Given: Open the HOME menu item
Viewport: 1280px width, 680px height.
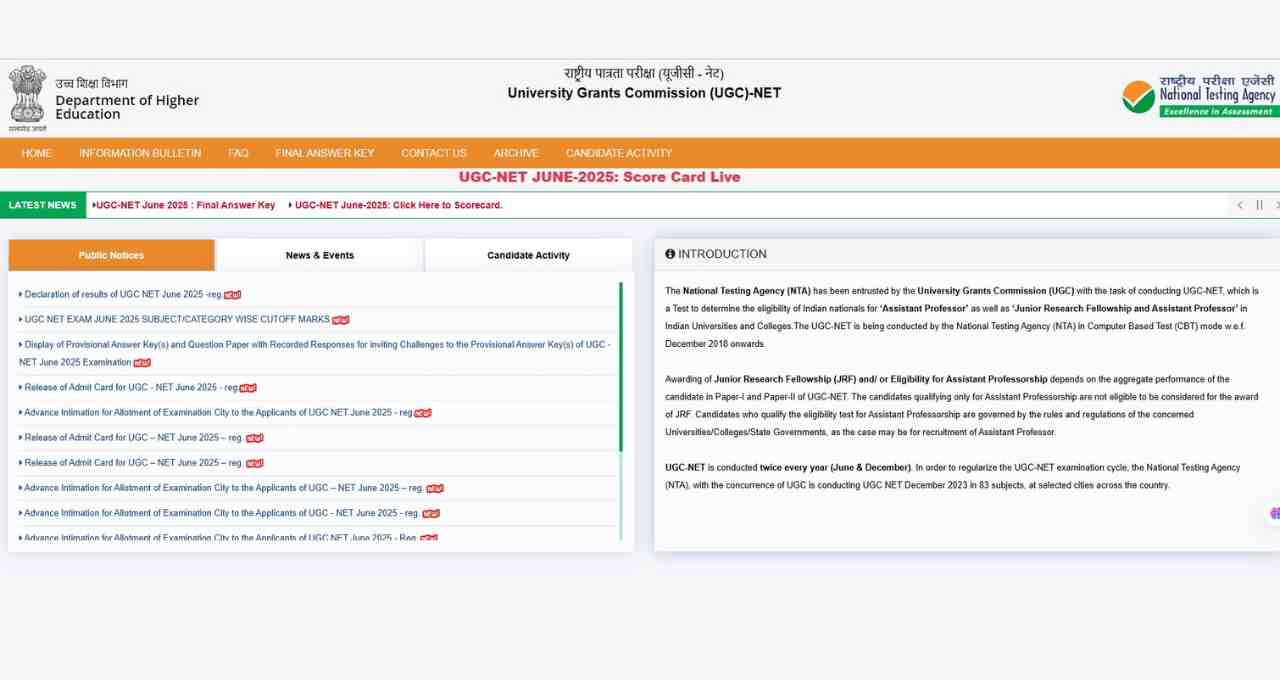Looking at the screenshot, I should [x=37, y=153].
